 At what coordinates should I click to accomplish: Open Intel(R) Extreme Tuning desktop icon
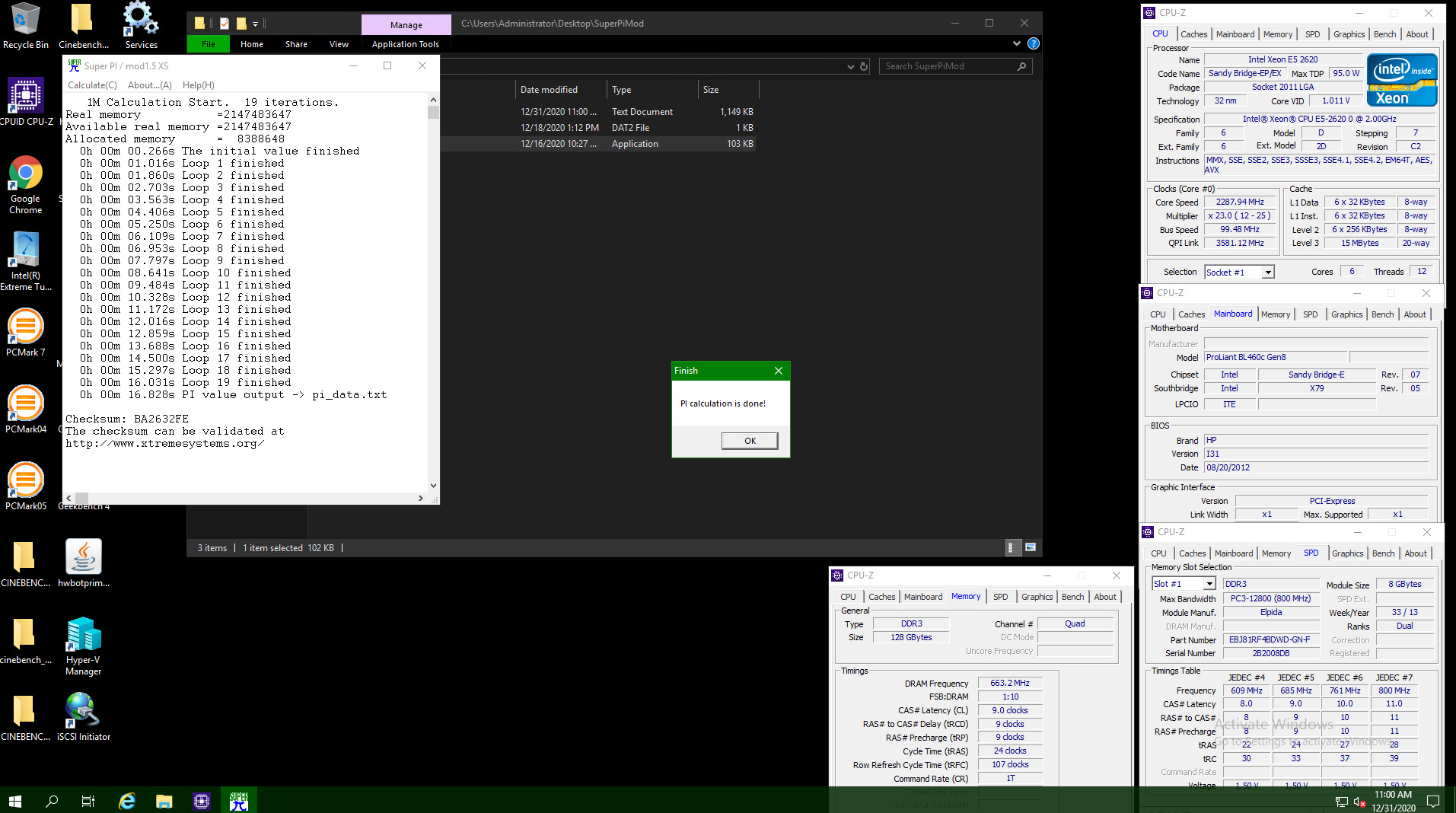pyautogui.click(x=26, y=261)
